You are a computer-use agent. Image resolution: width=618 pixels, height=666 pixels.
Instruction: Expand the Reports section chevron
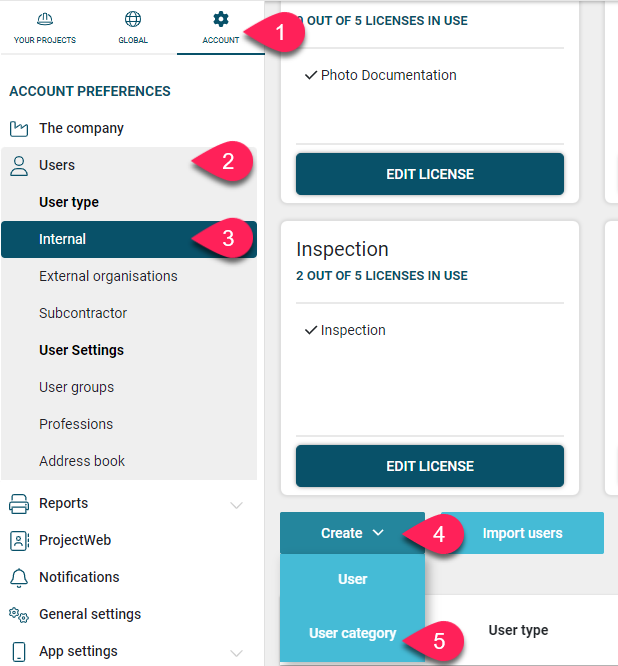coord(237,505)
